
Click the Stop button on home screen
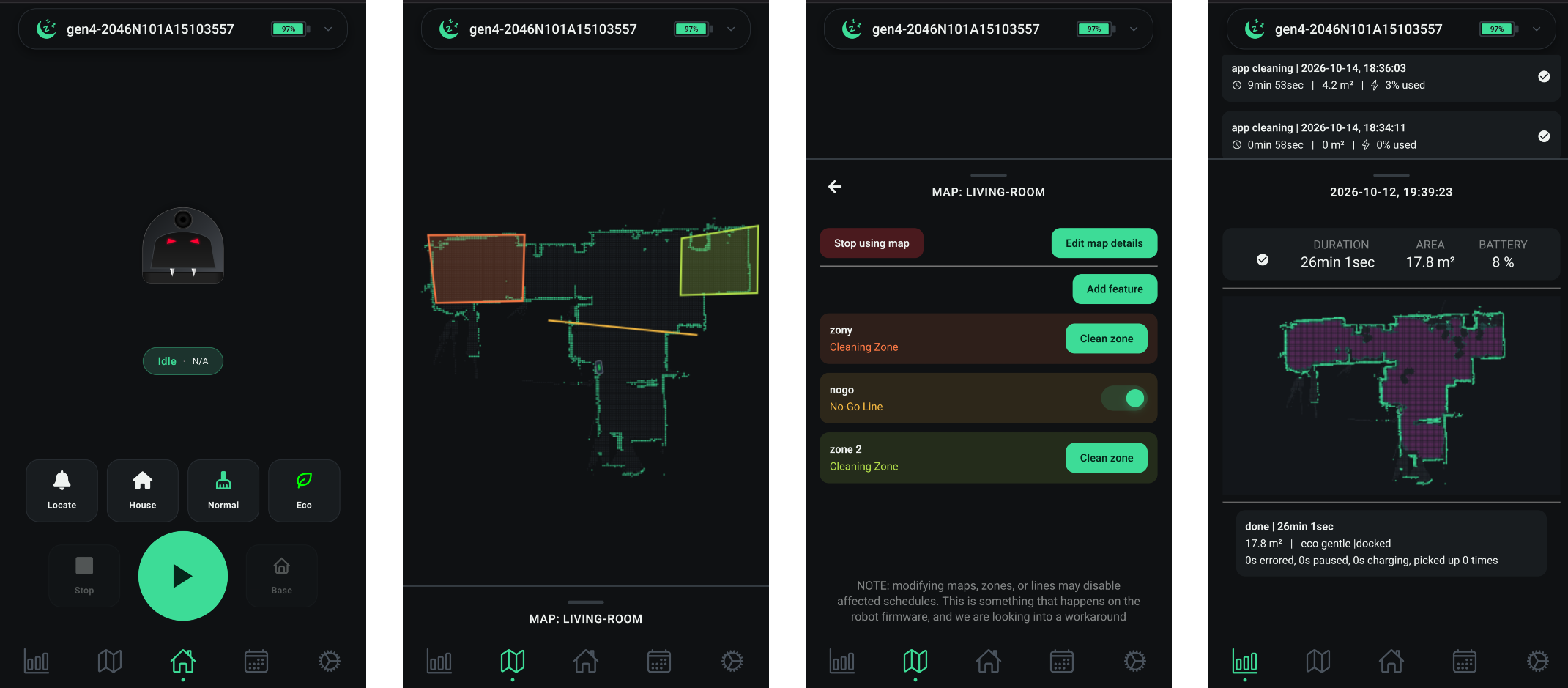[x=84, y=576]
